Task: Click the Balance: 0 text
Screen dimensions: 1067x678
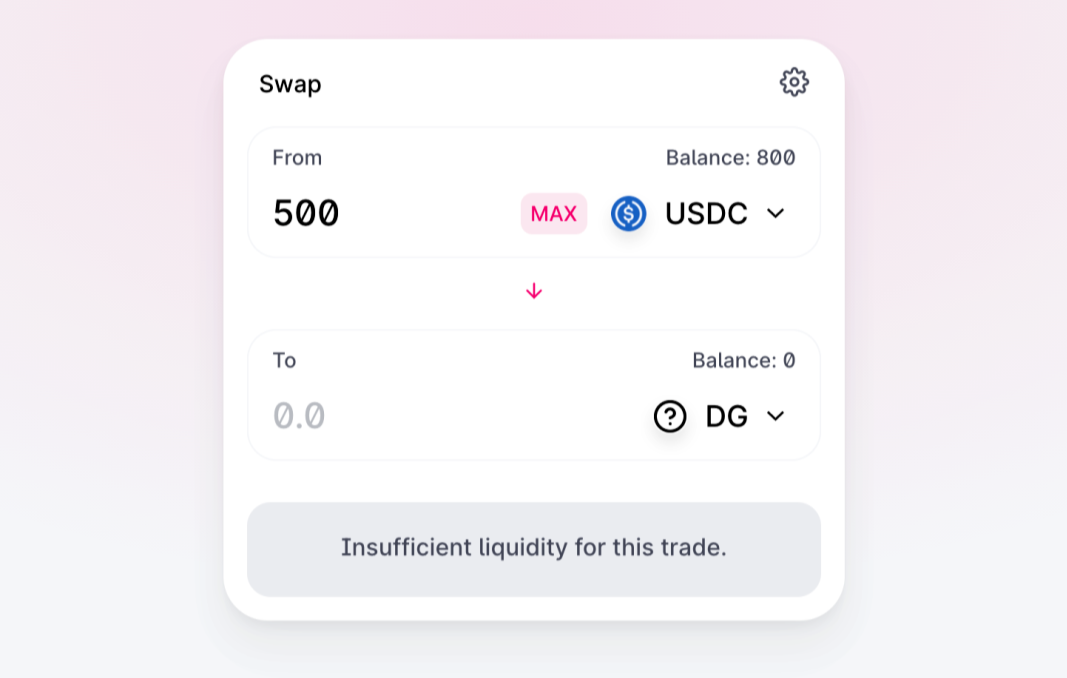Action: [744, 360]
